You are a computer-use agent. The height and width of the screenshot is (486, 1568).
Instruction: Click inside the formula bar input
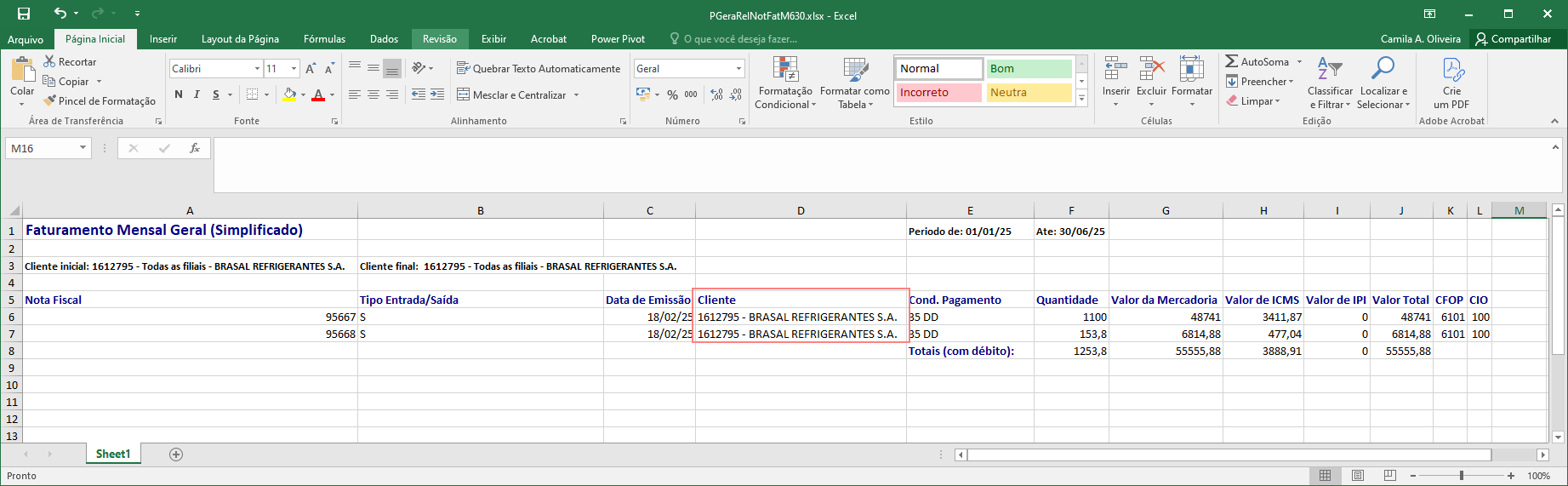point(881,165)
